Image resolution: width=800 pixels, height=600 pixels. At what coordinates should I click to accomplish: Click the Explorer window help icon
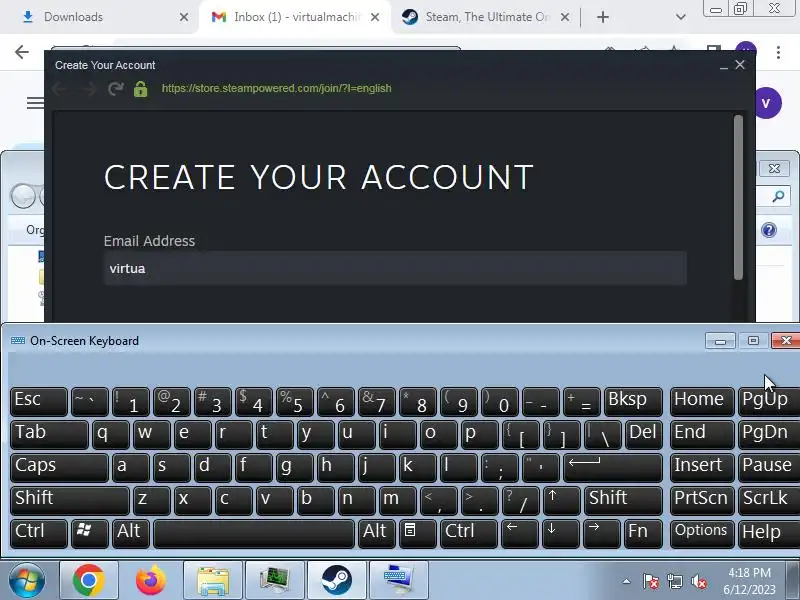coord(769,230)
